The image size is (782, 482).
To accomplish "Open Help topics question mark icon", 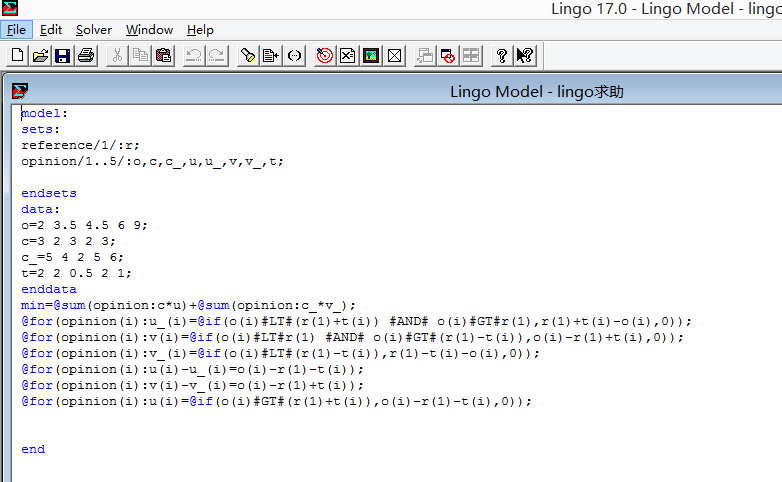I will tap(502, 55).
